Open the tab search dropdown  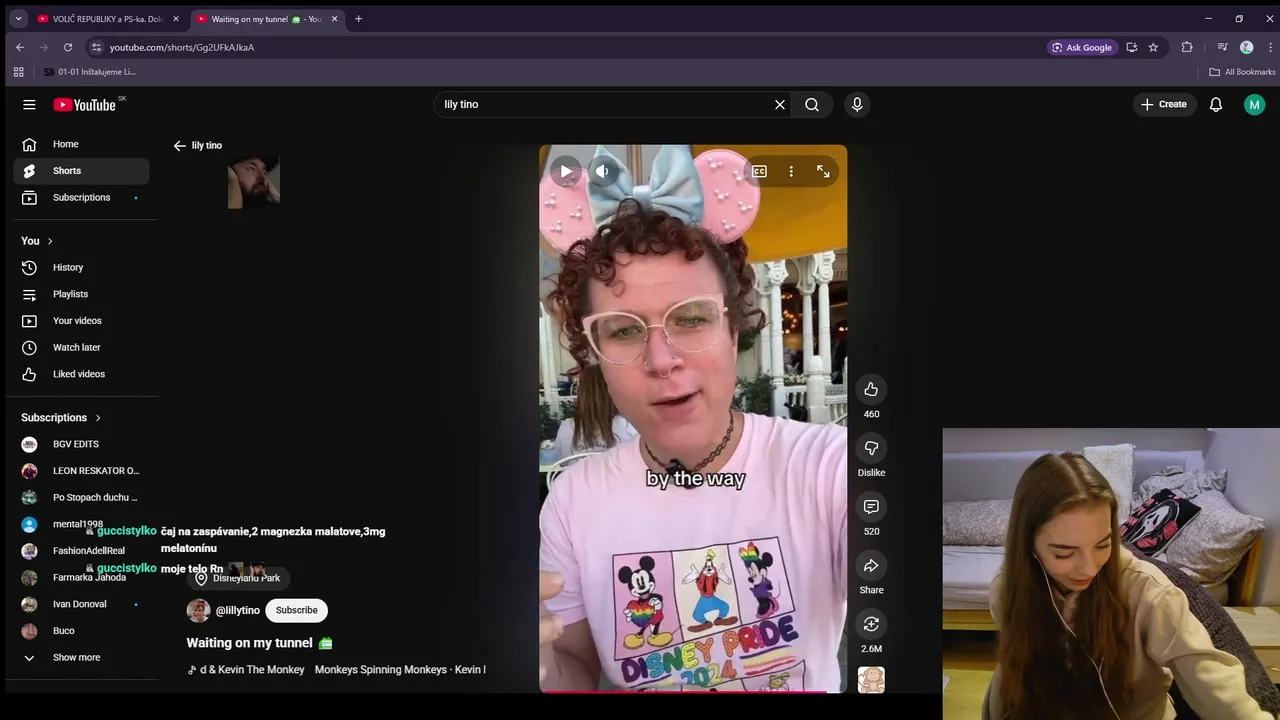pyautogui.click(x=18, y=19)
